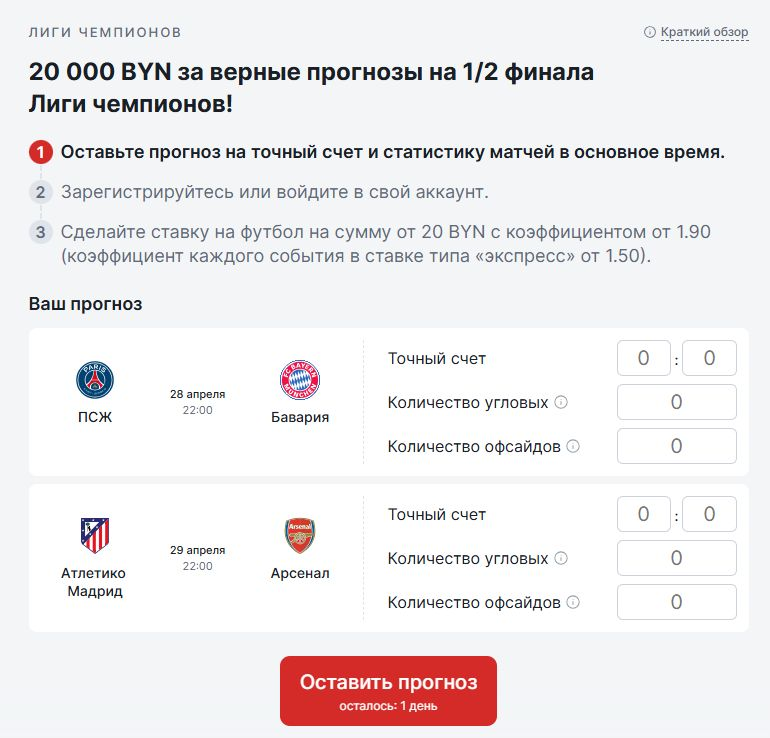Open offsides info icon for PSG–Bayern match

tap(573, 446)
